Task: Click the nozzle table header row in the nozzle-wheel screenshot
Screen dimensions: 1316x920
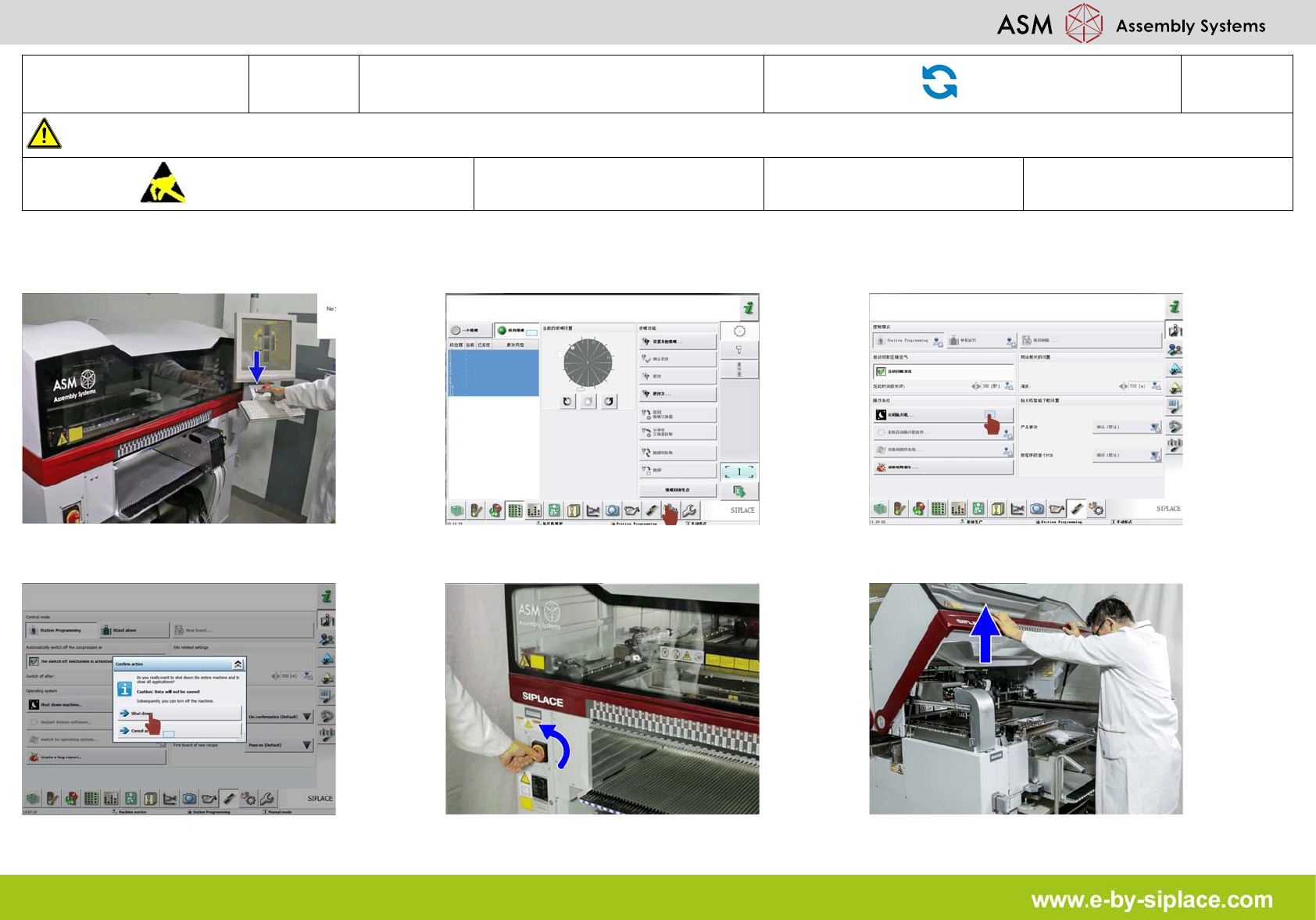Action: point(493,345)
